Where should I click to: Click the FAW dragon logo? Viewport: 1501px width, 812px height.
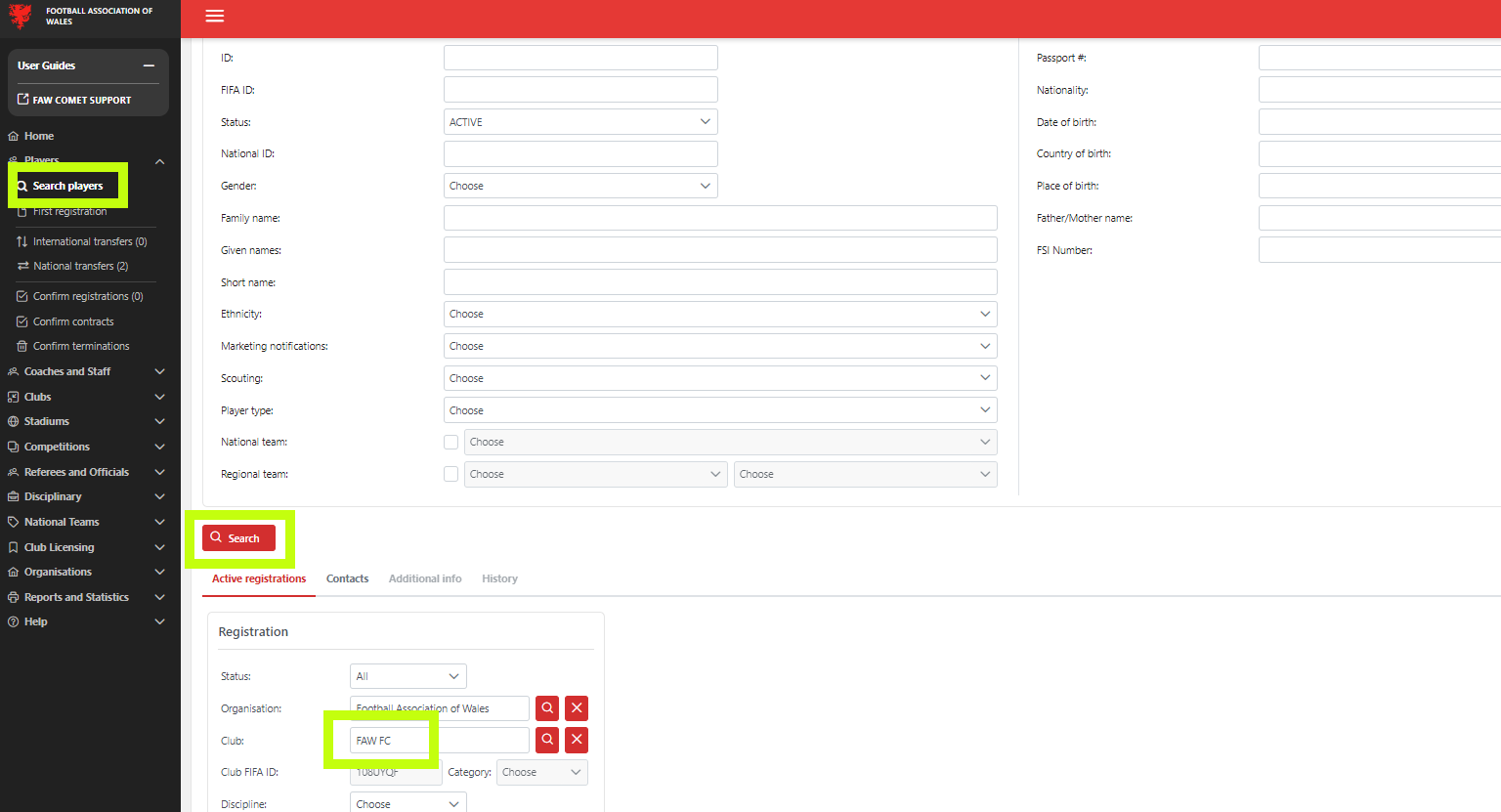point(21,16)
